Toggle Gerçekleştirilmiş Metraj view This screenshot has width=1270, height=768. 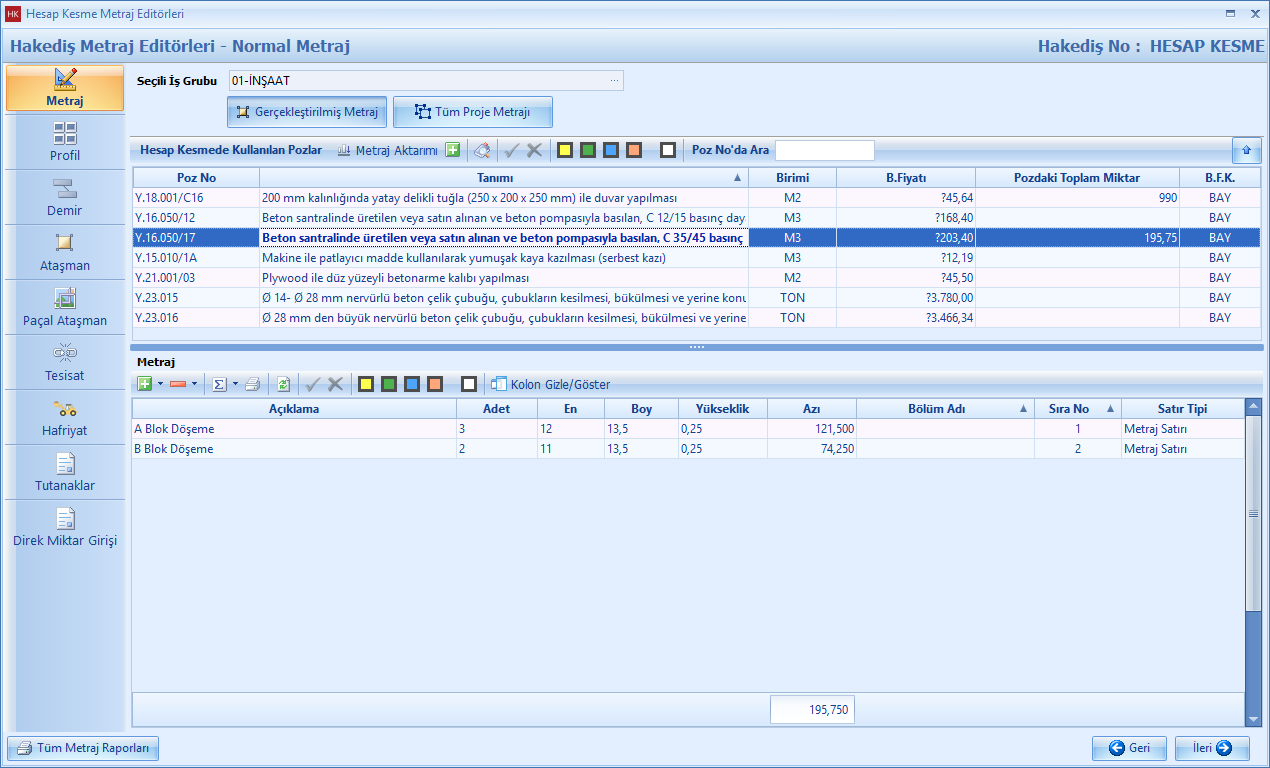point(307,112)
